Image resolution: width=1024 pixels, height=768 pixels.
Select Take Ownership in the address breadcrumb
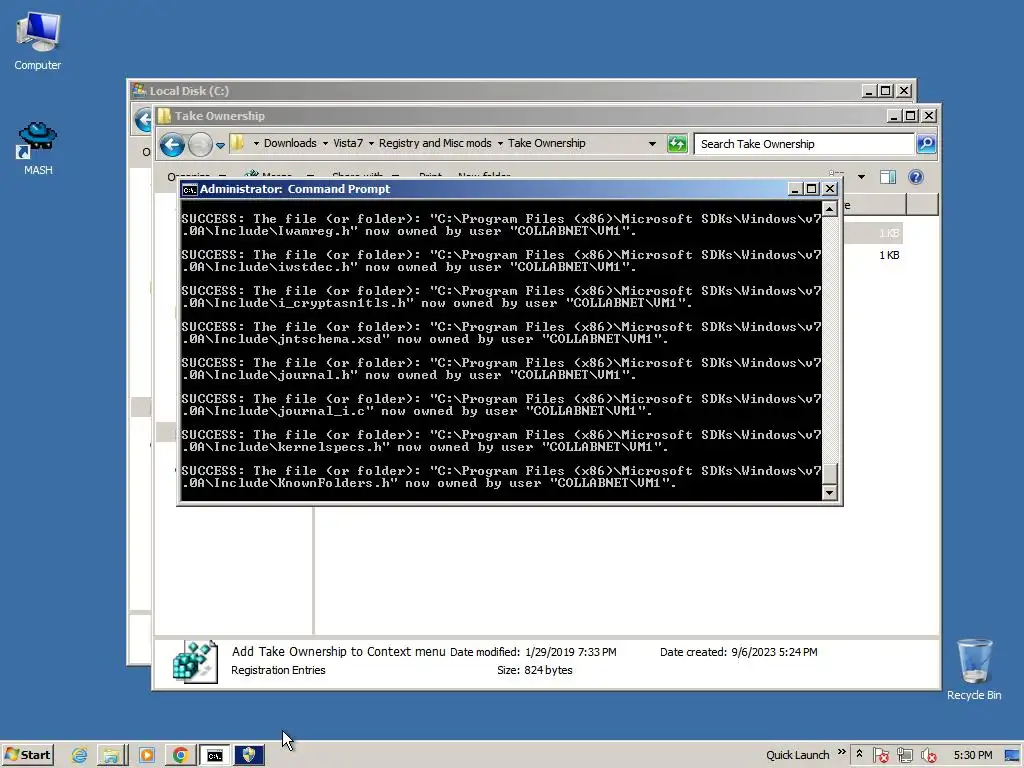coord(547,143)
